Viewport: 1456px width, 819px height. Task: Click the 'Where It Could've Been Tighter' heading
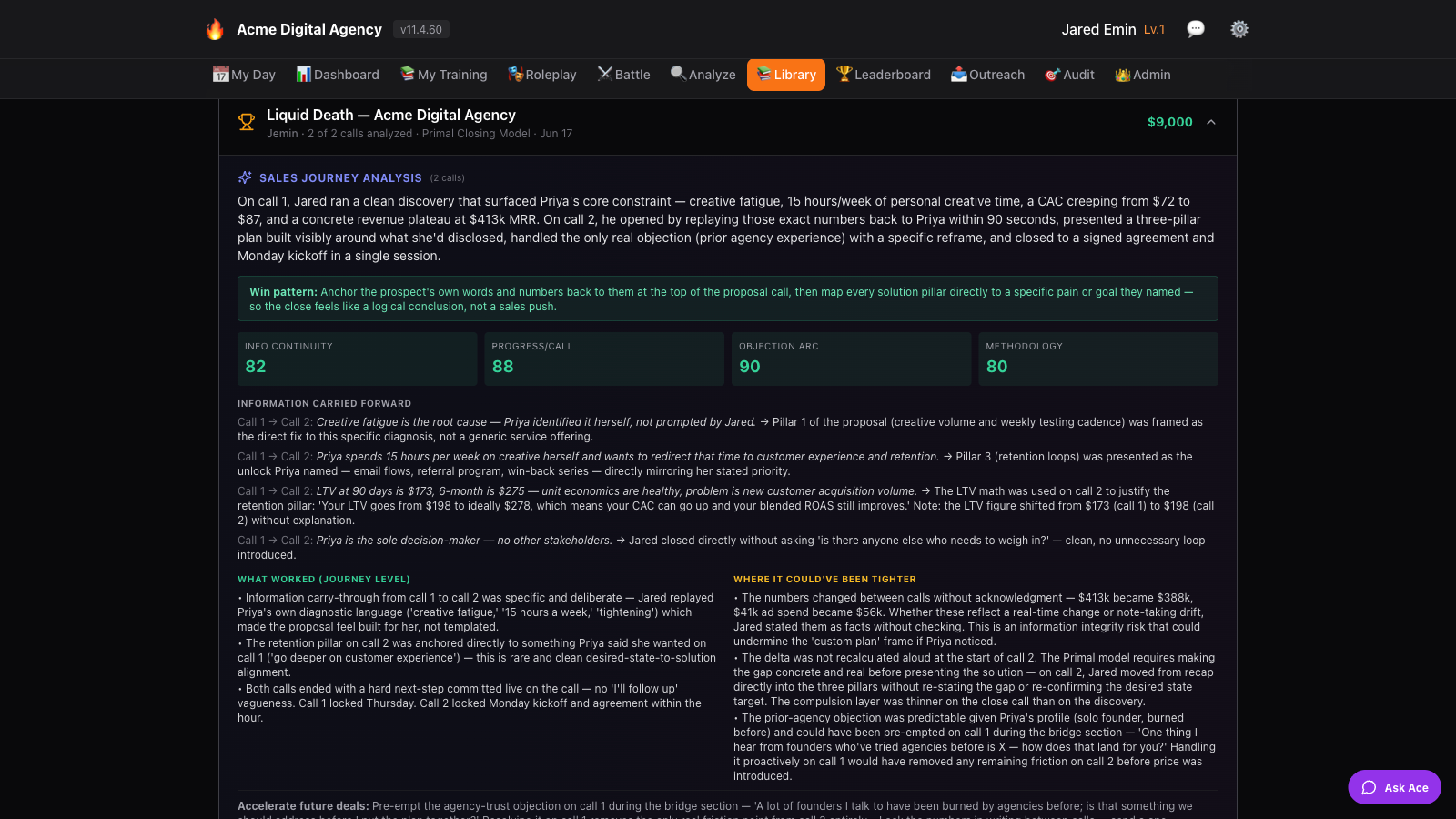tap(824, 579)
